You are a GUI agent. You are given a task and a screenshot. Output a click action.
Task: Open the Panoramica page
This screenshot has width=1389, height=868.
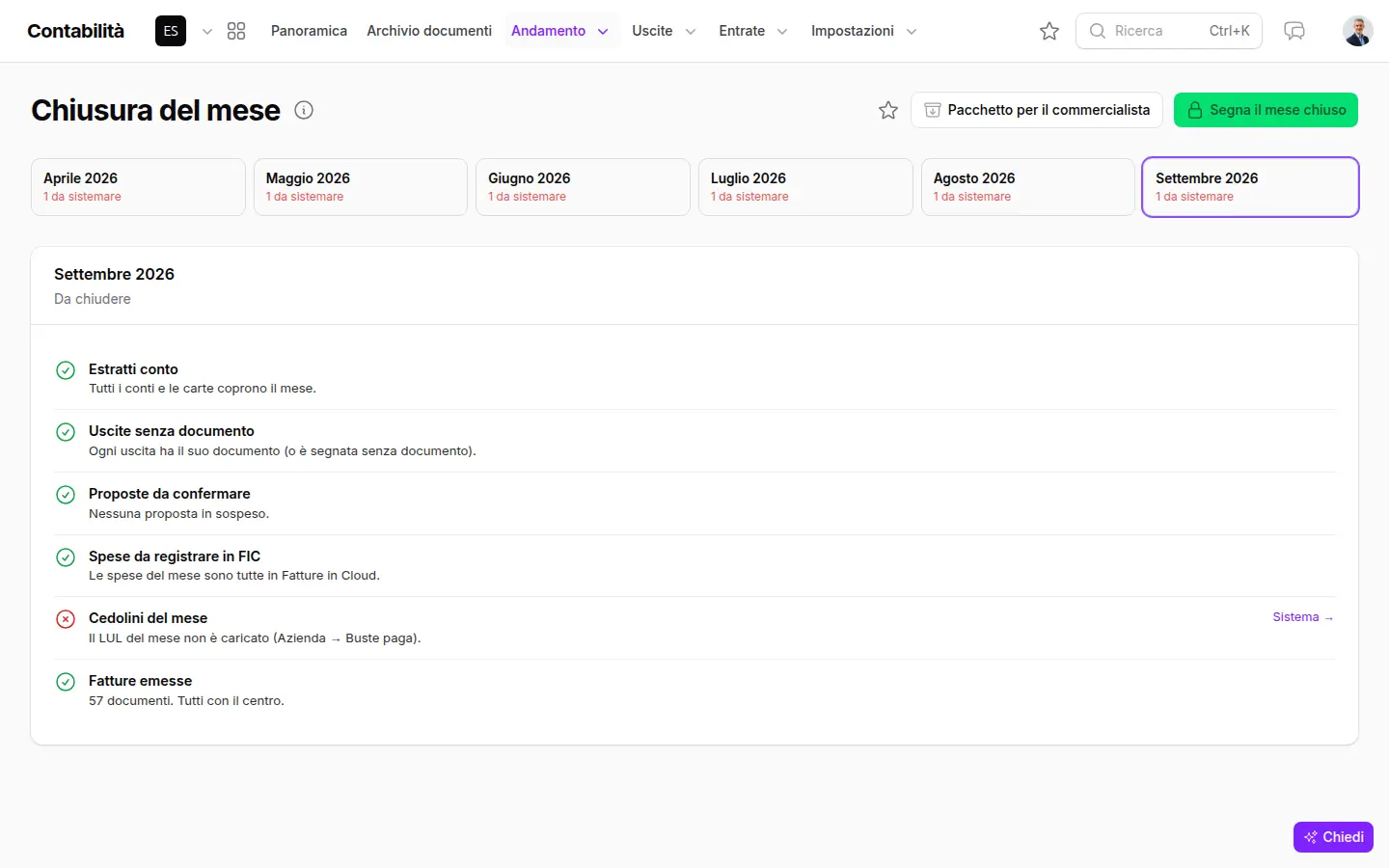click(x=309, y=31)
